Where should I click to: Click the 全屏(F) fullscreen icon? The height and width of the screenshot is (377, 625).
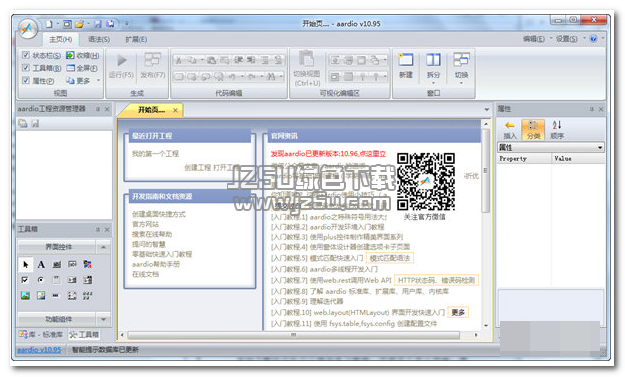click(x=71, y=68)
